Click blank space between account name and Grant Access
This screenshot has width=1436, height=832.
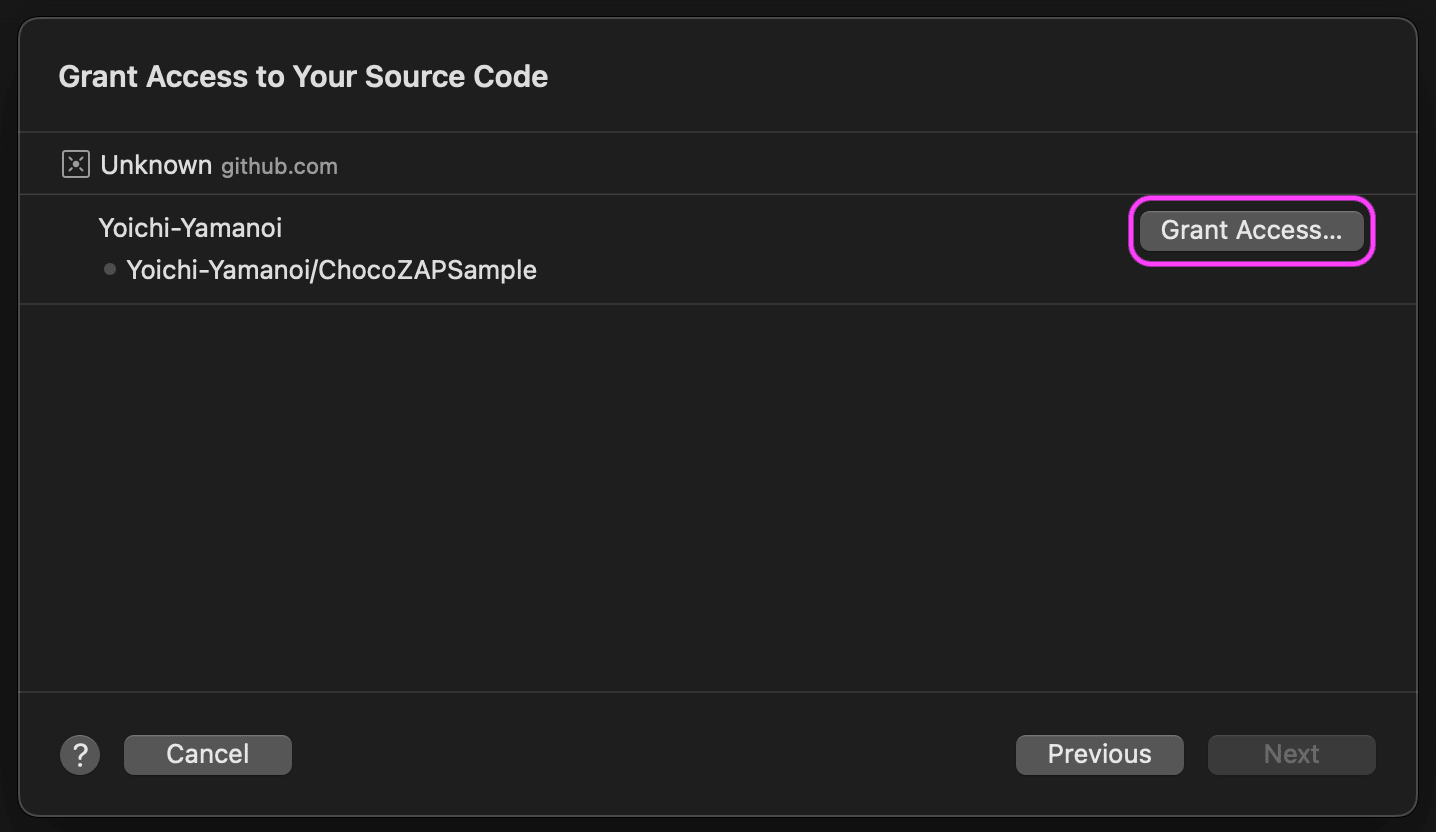(700, 229)
